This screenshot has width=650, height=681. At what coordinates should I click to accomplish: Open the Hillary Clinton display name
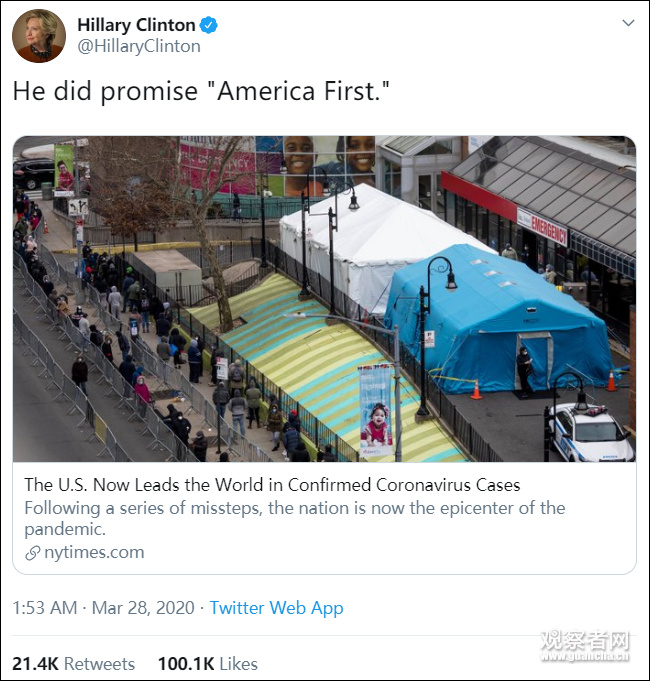click(136, 25)
